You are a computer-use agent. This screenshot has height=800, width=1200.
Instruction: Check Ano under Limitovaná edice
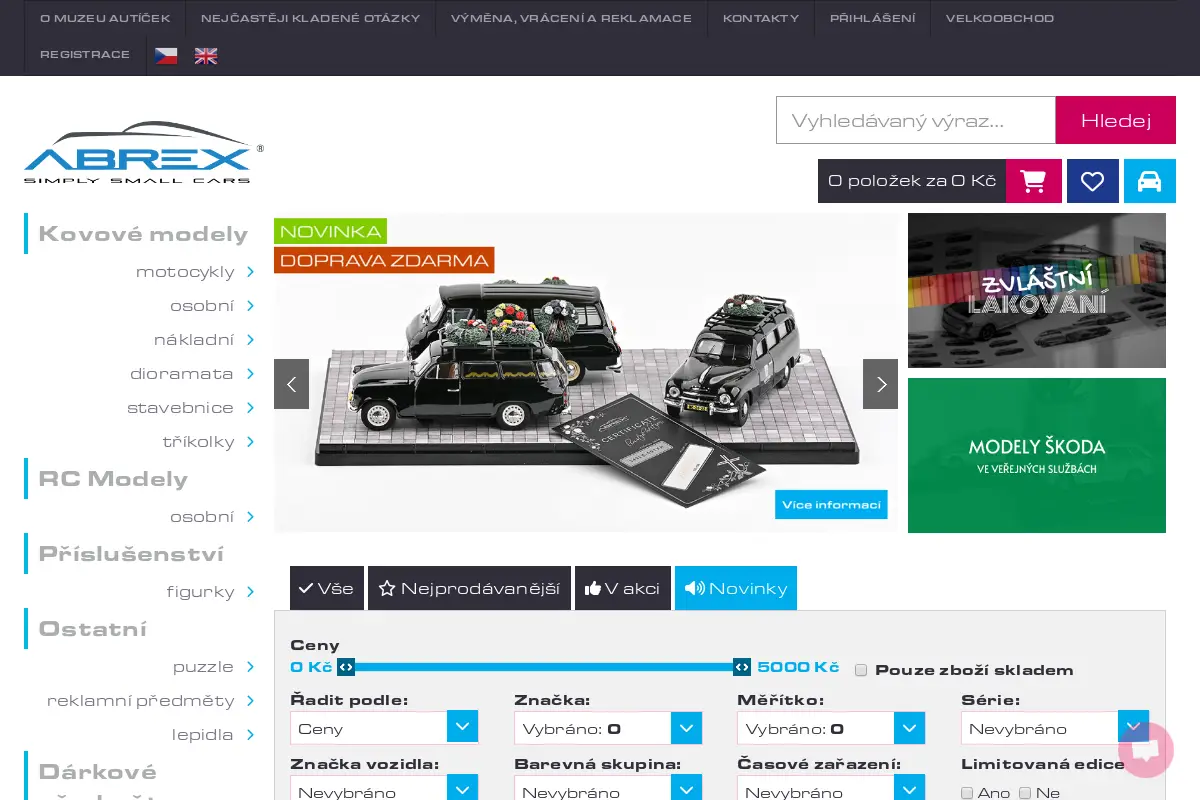coord(967,793)
